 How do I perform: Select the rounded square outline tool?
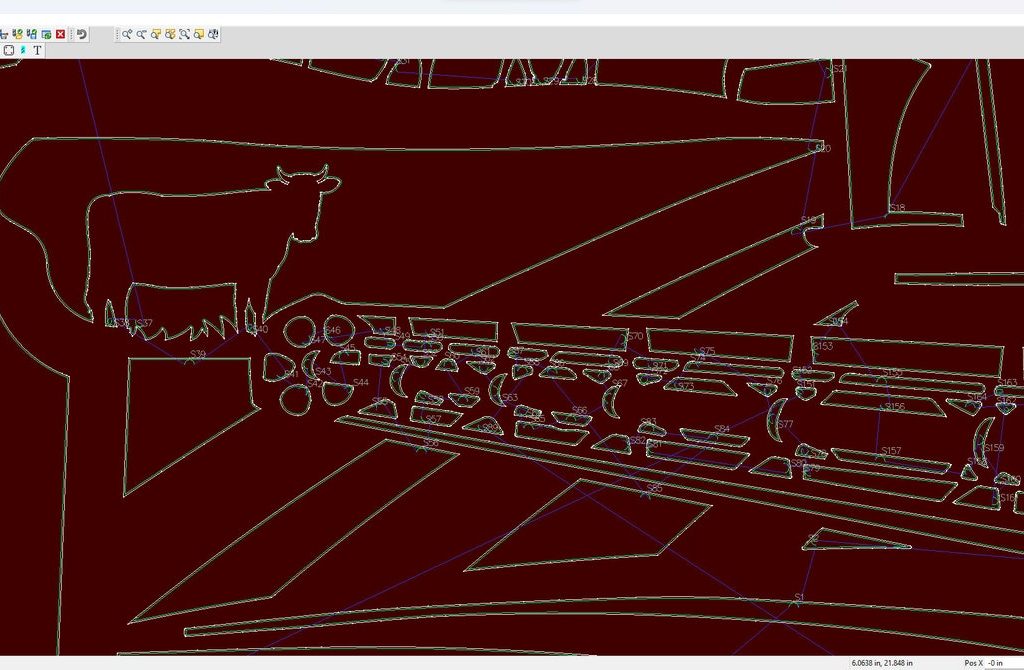(8, 50)
